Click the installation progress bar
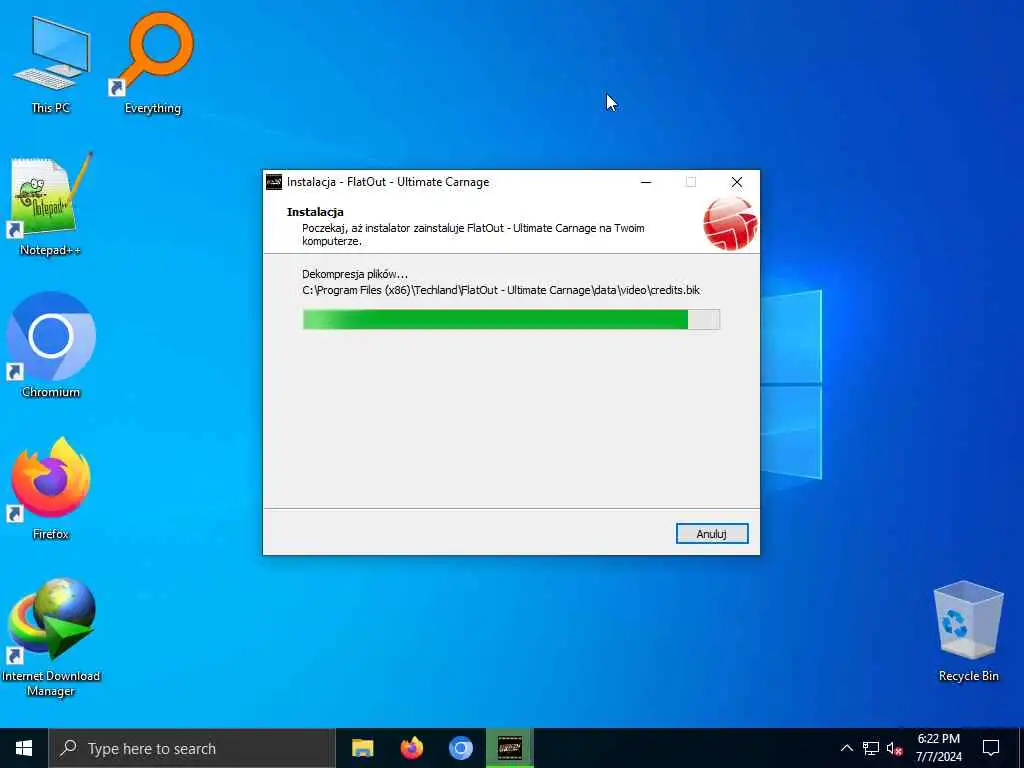The image size is (1024, 768). [x=511, y=319]
